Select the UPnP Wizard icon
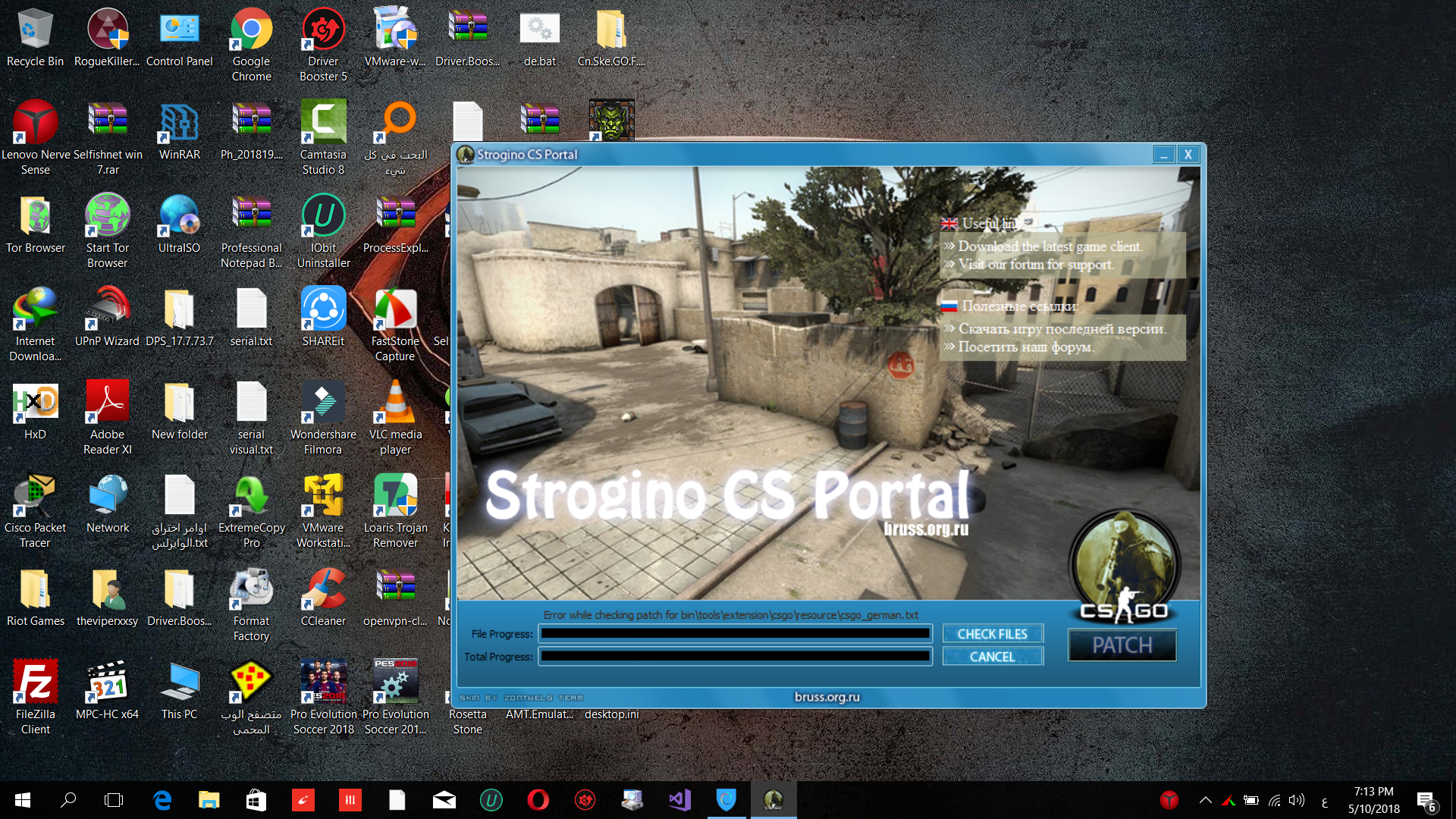The width and height of the screenshot is (1456, 819). click(x=107, y=318)
